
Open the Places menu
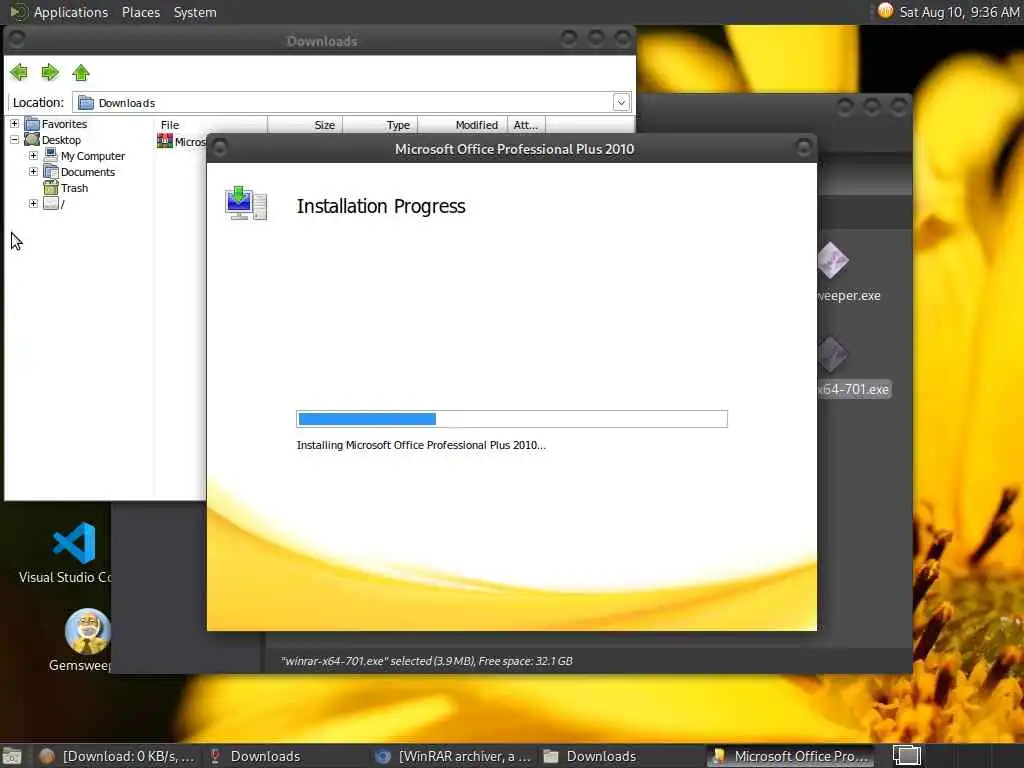[x=140, y=12]
